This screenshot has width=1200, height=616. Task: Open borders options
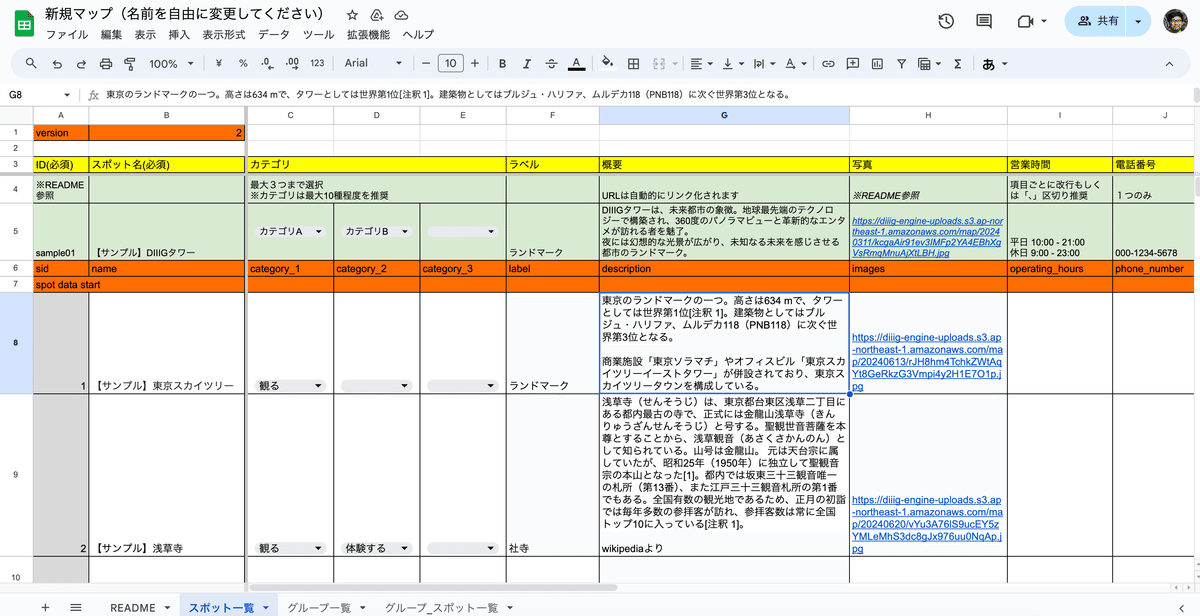[632, 63]
